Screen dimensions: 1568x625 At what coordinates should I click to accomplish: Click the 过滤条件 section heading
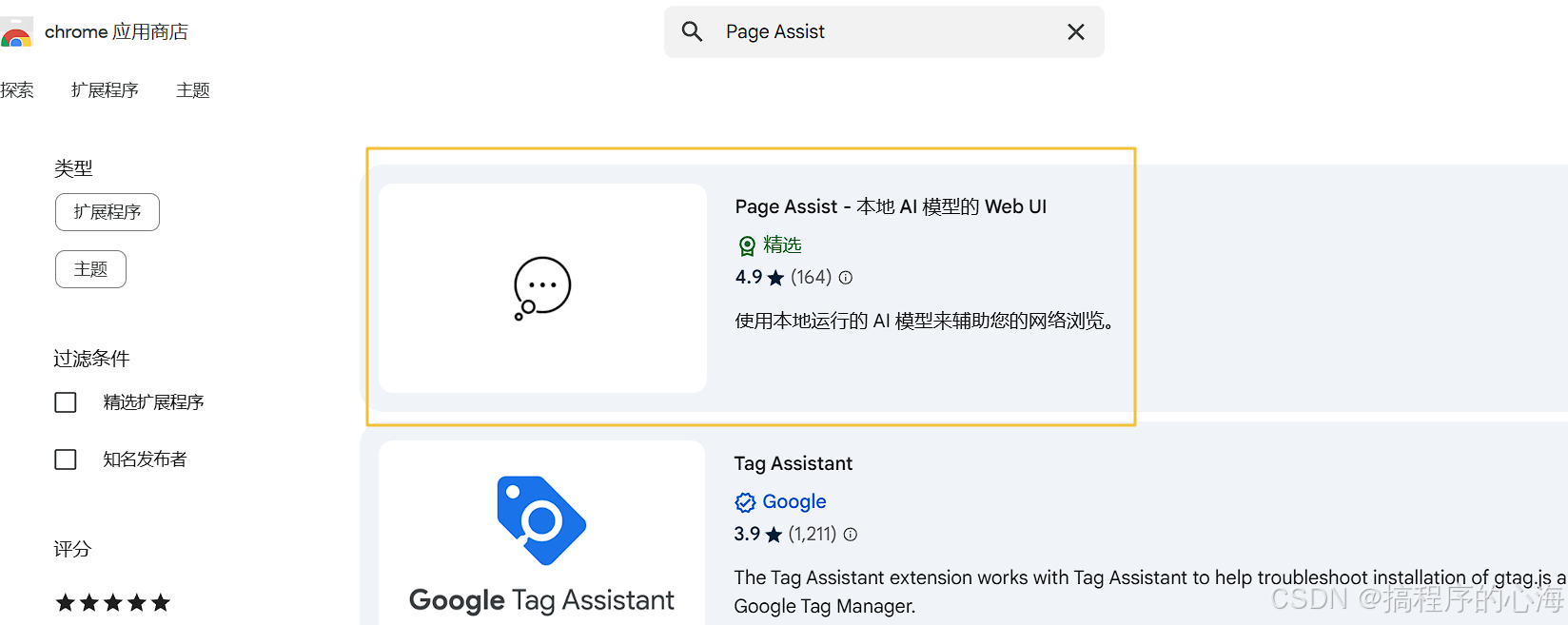coord(91,359)
